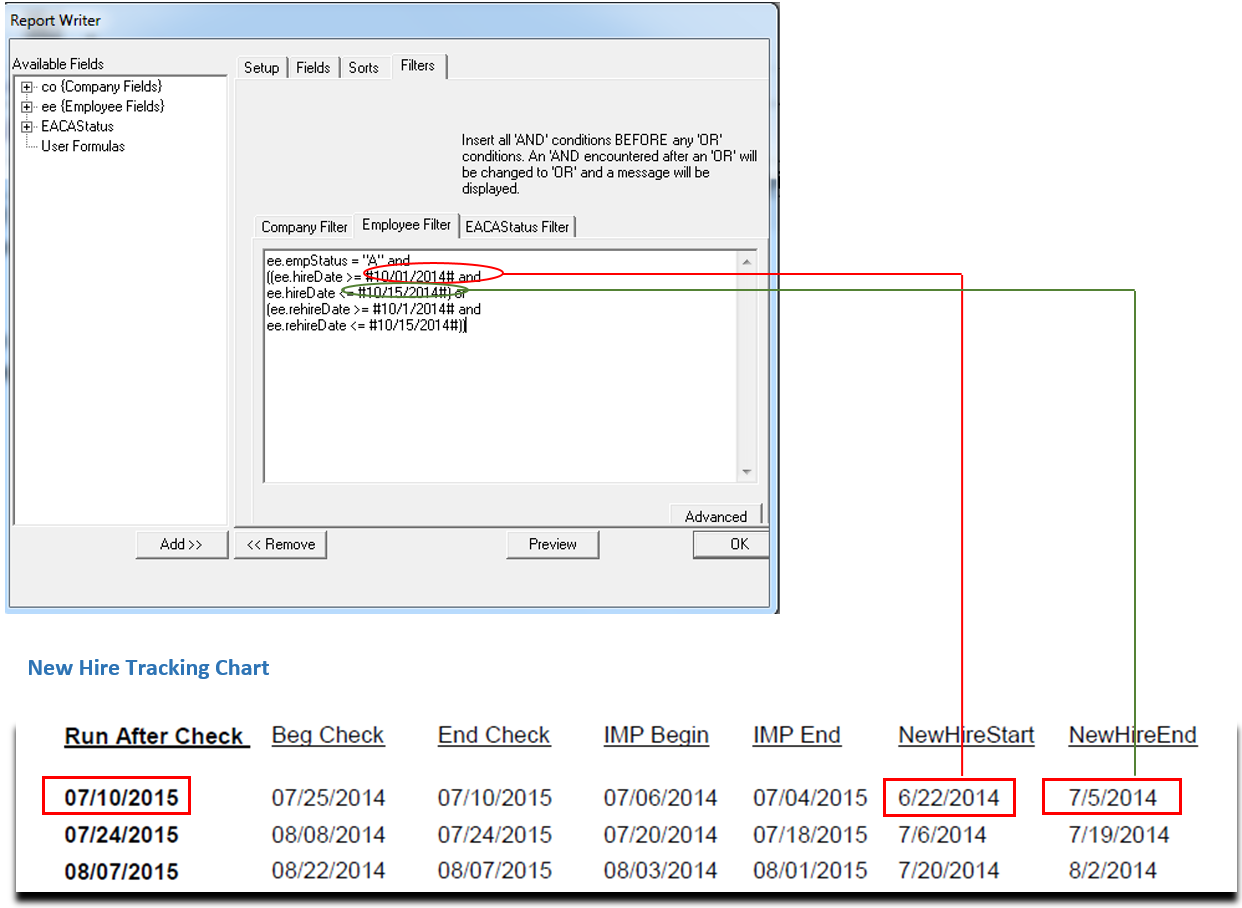Click inside the employee filter text area
The image size is (1242, 908).
[500, 400]
